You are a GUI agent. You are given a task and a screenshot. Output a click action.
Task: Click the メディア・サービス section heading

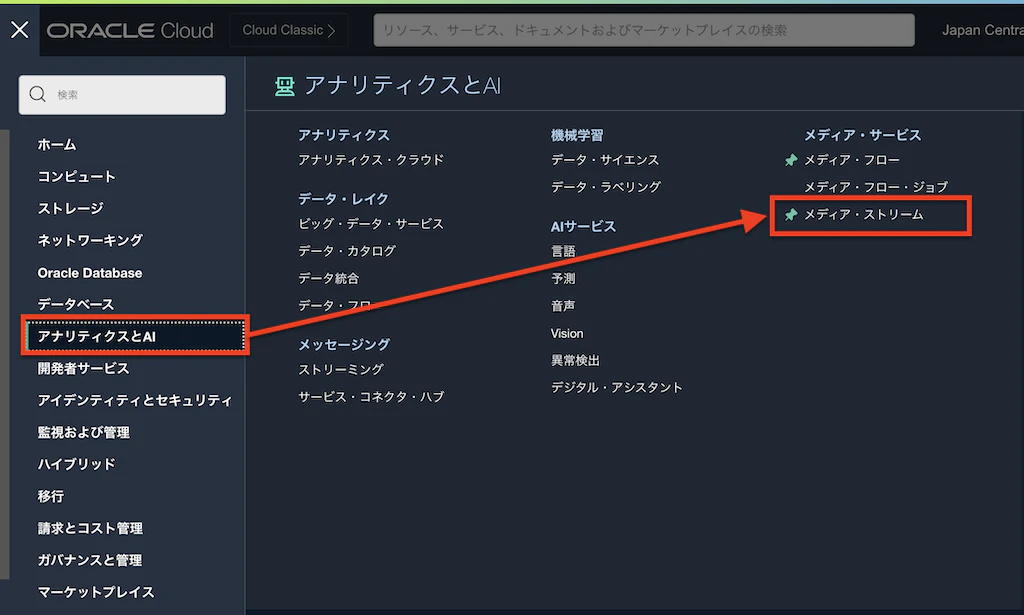pyautogui.click(x=862, y=135)
